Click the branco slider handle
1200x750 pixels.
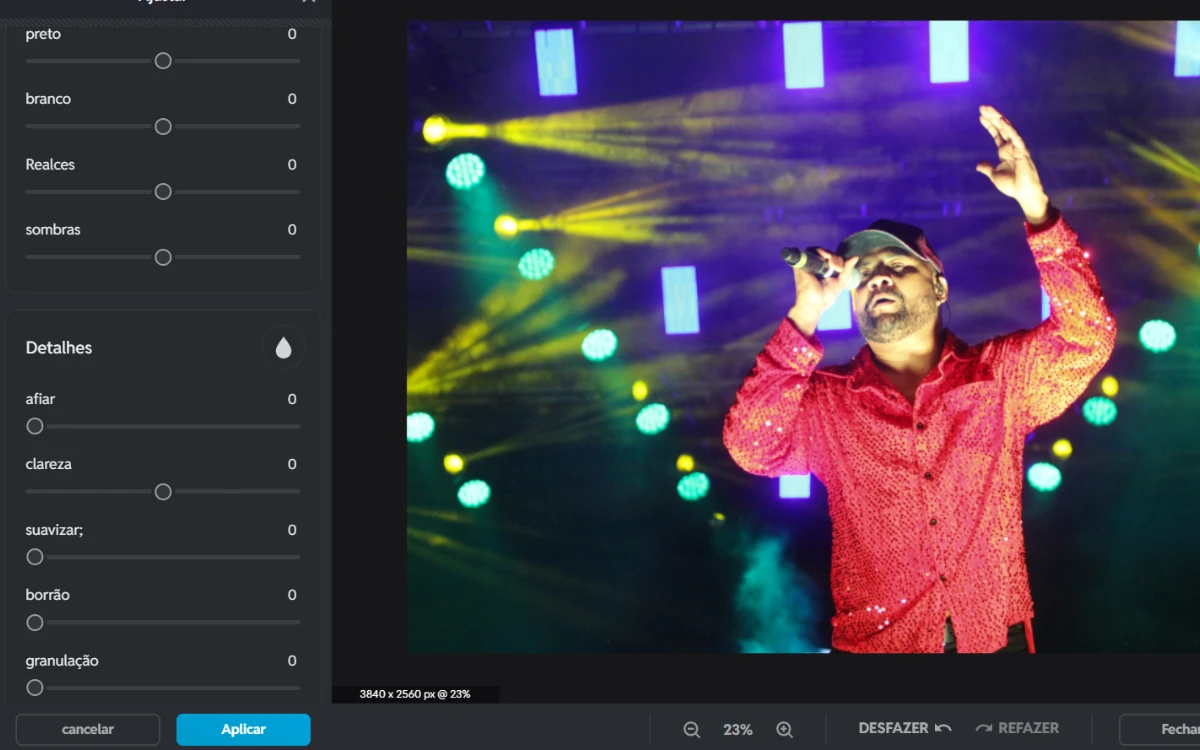tap(163, 126)
